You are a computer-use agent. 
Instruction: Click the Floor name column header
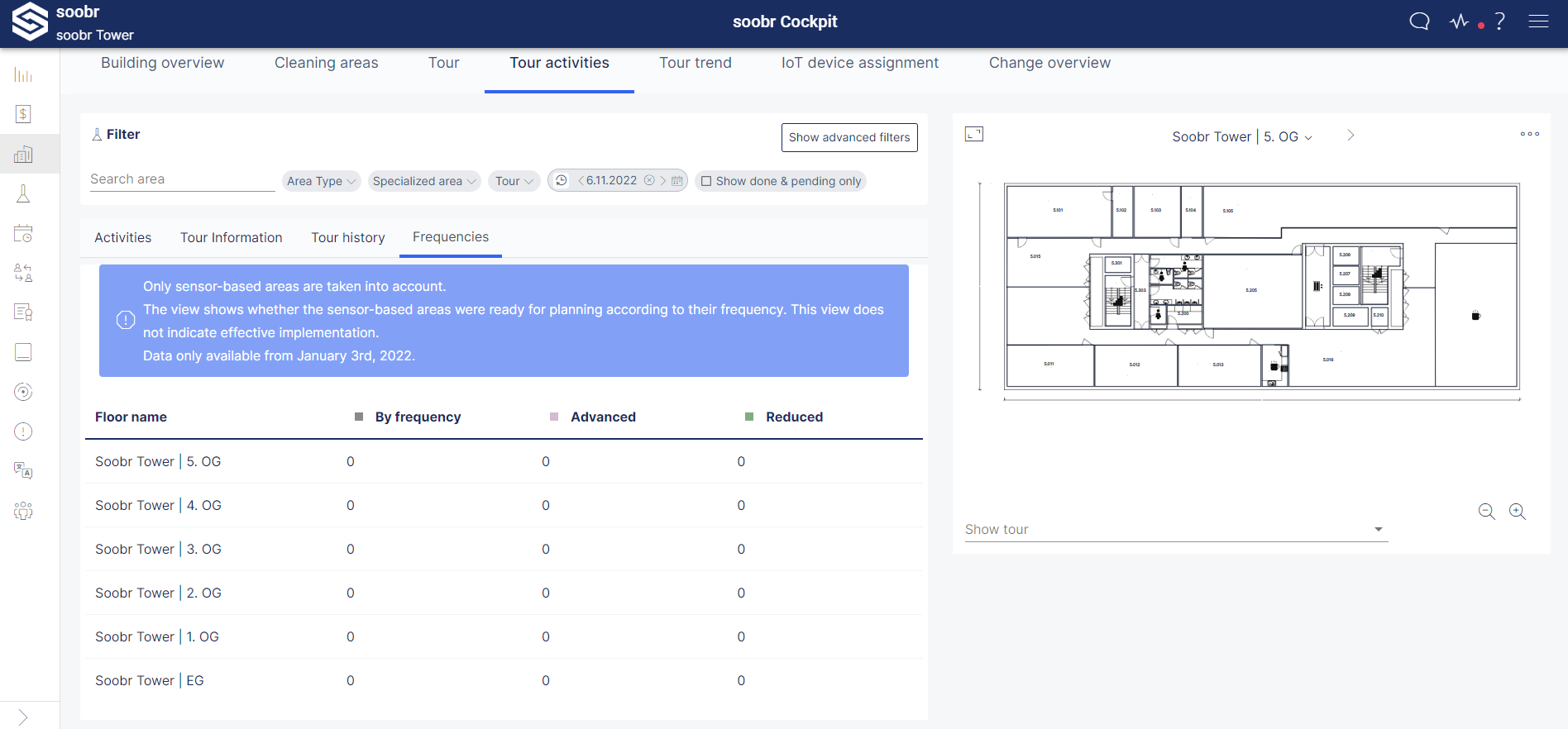point(131,417)
